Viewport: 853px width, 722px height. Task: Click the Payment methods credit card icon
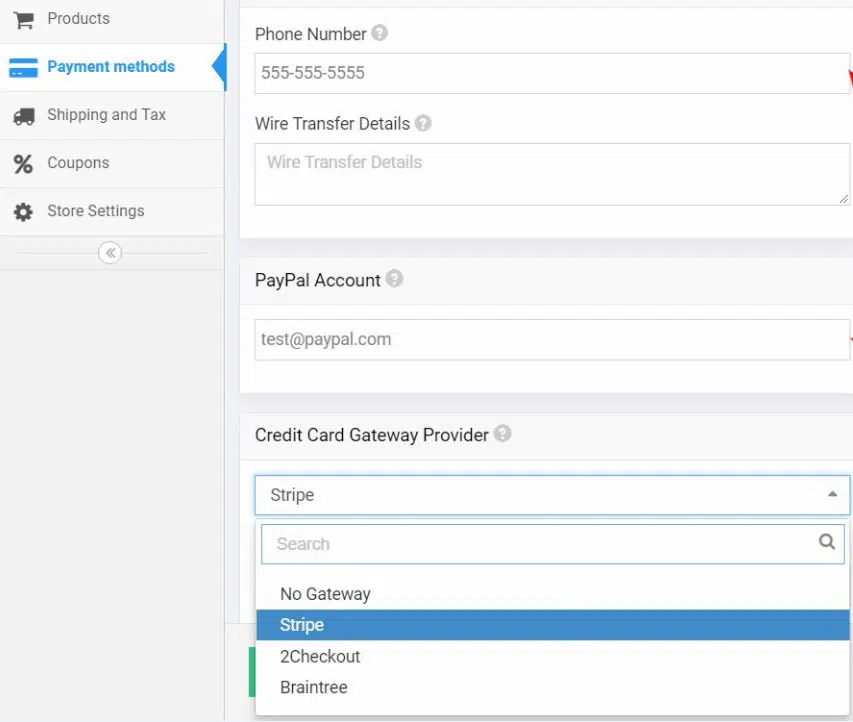coord(23,67)
